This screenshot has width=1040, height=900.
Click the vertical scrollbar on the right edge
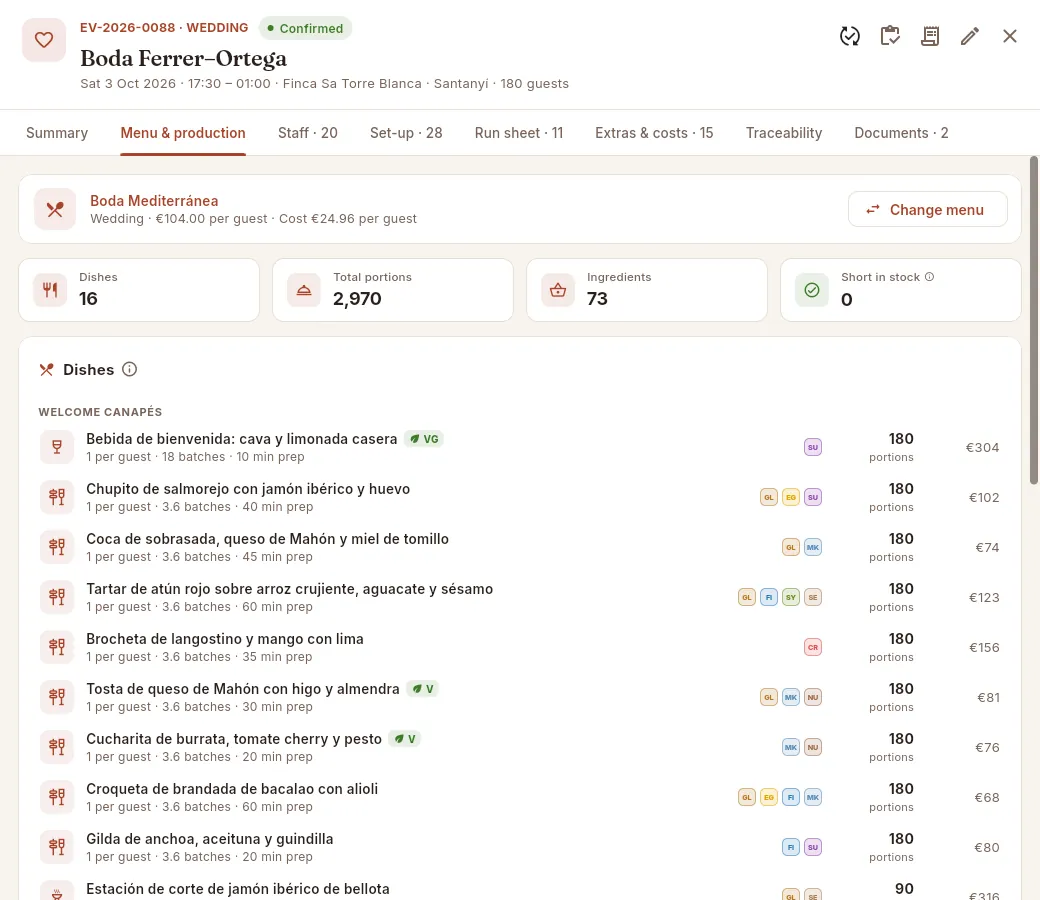(1033, 320)
